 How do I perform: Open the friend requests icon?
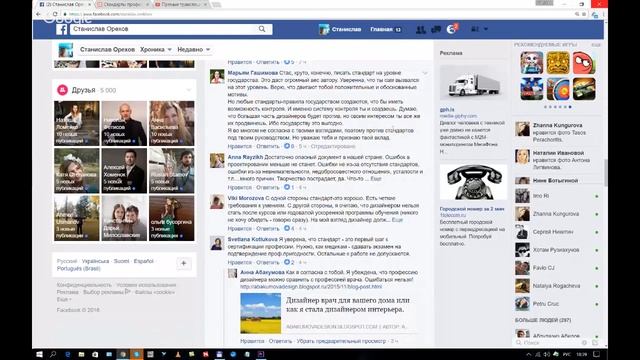click(420, 29)
